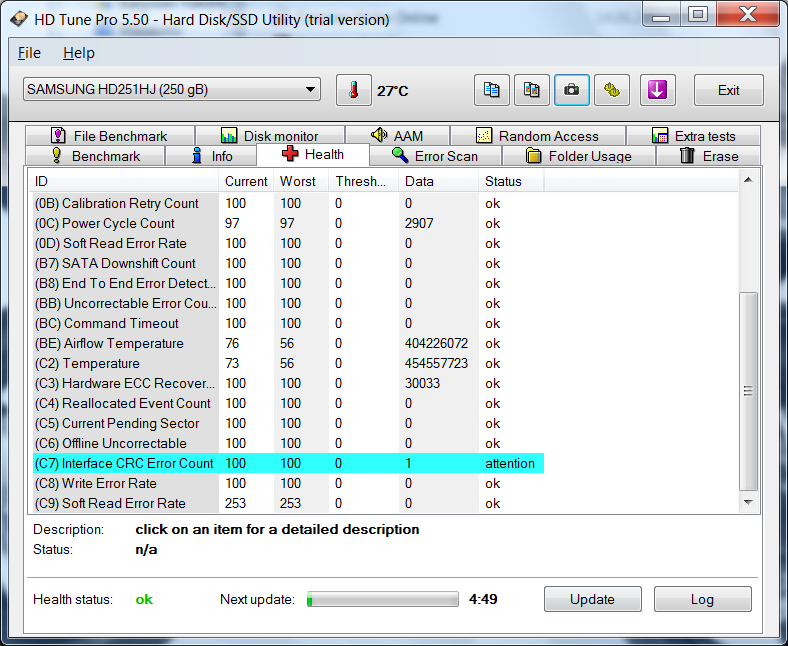Image resolution: width=788 pixels, height=646 pixels.
Task: Select the (BB) Uncorrectable Error Count row
Action: (288, 304)
